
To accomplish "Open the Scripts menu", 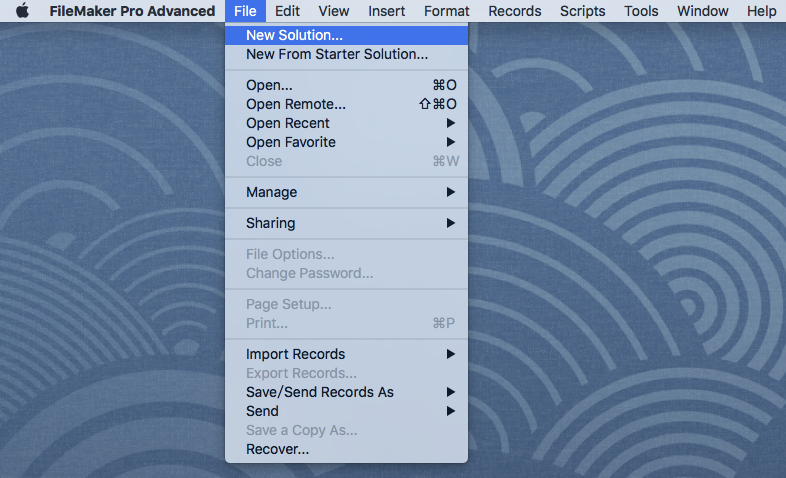I will pos(582,11).
